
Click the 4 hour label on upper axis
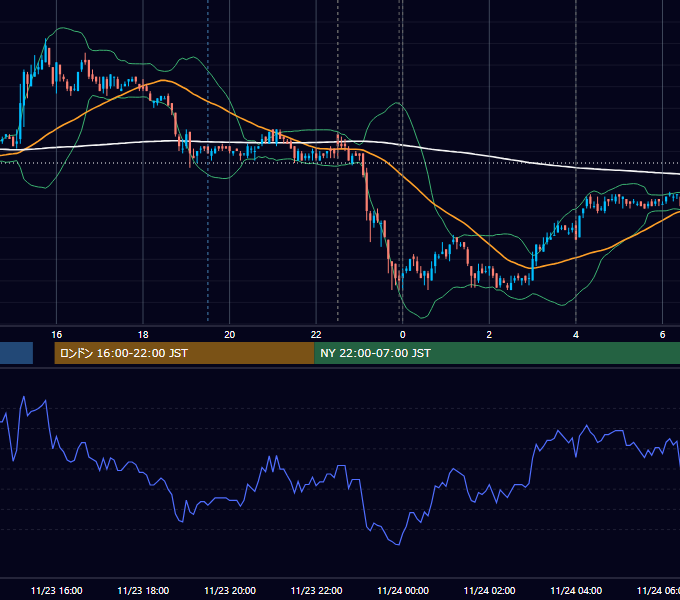pos(576,335)
